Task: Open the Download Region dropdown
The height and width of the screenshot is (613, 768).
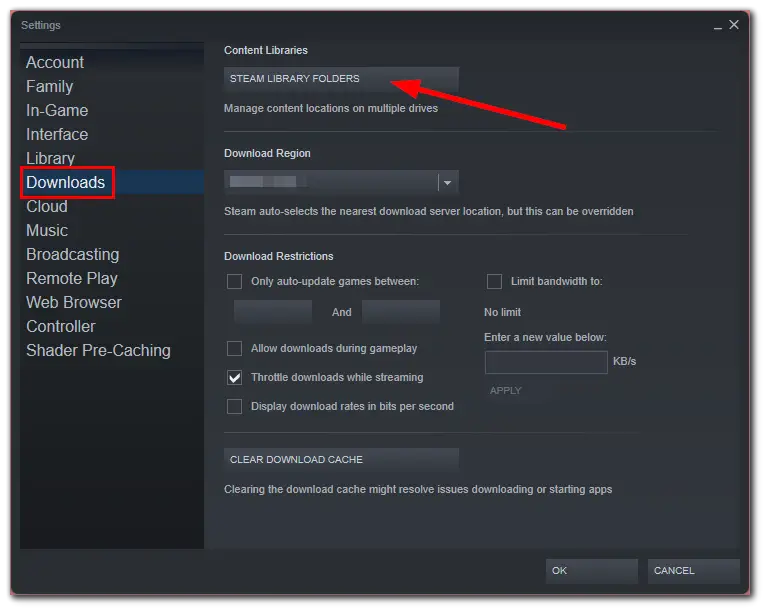Action: pyautogui.click(x=341, y=182)
